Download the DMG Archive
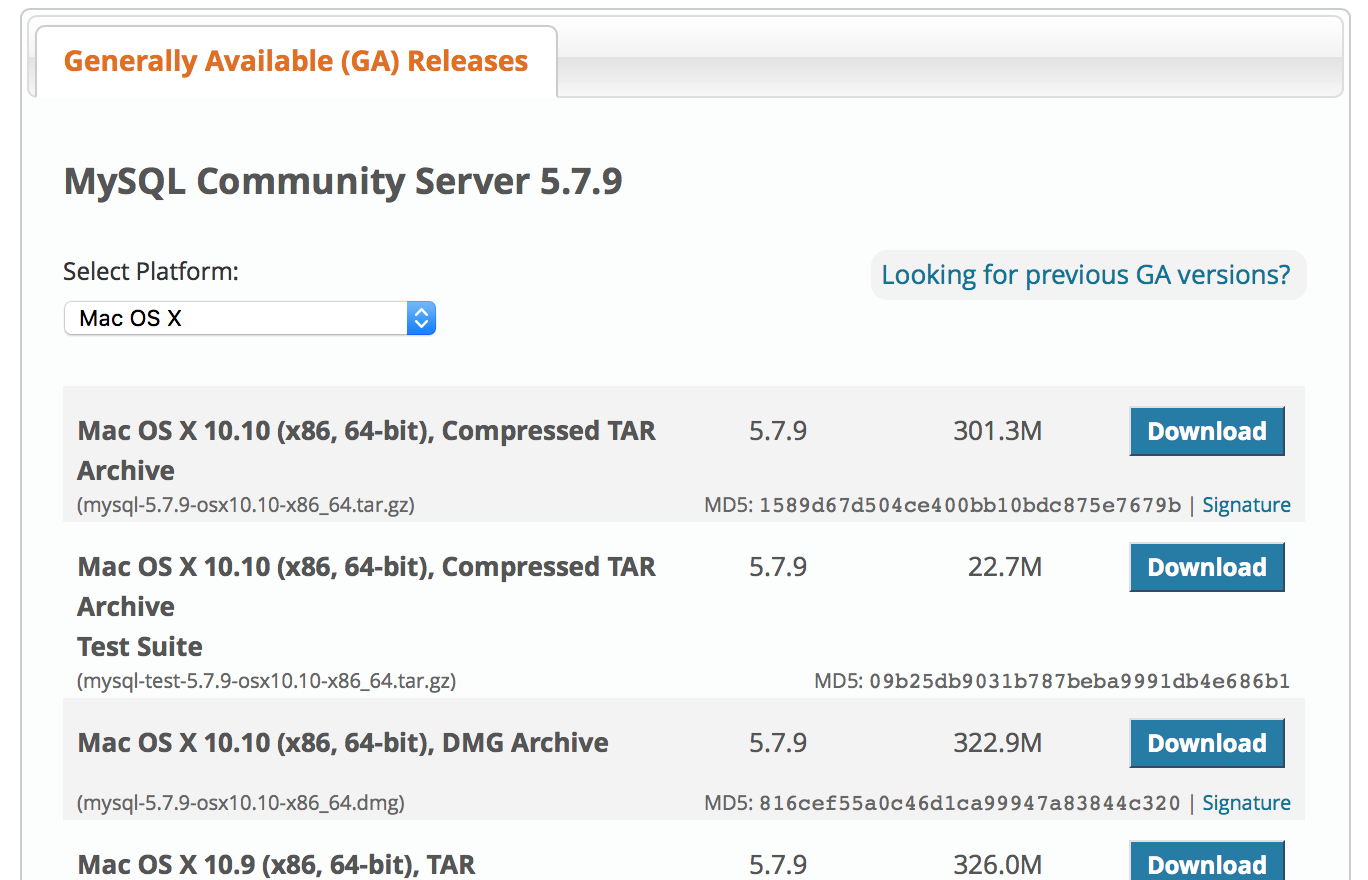The width and height of the screenshot is (1368, 880). click(x=1207, y=743)
